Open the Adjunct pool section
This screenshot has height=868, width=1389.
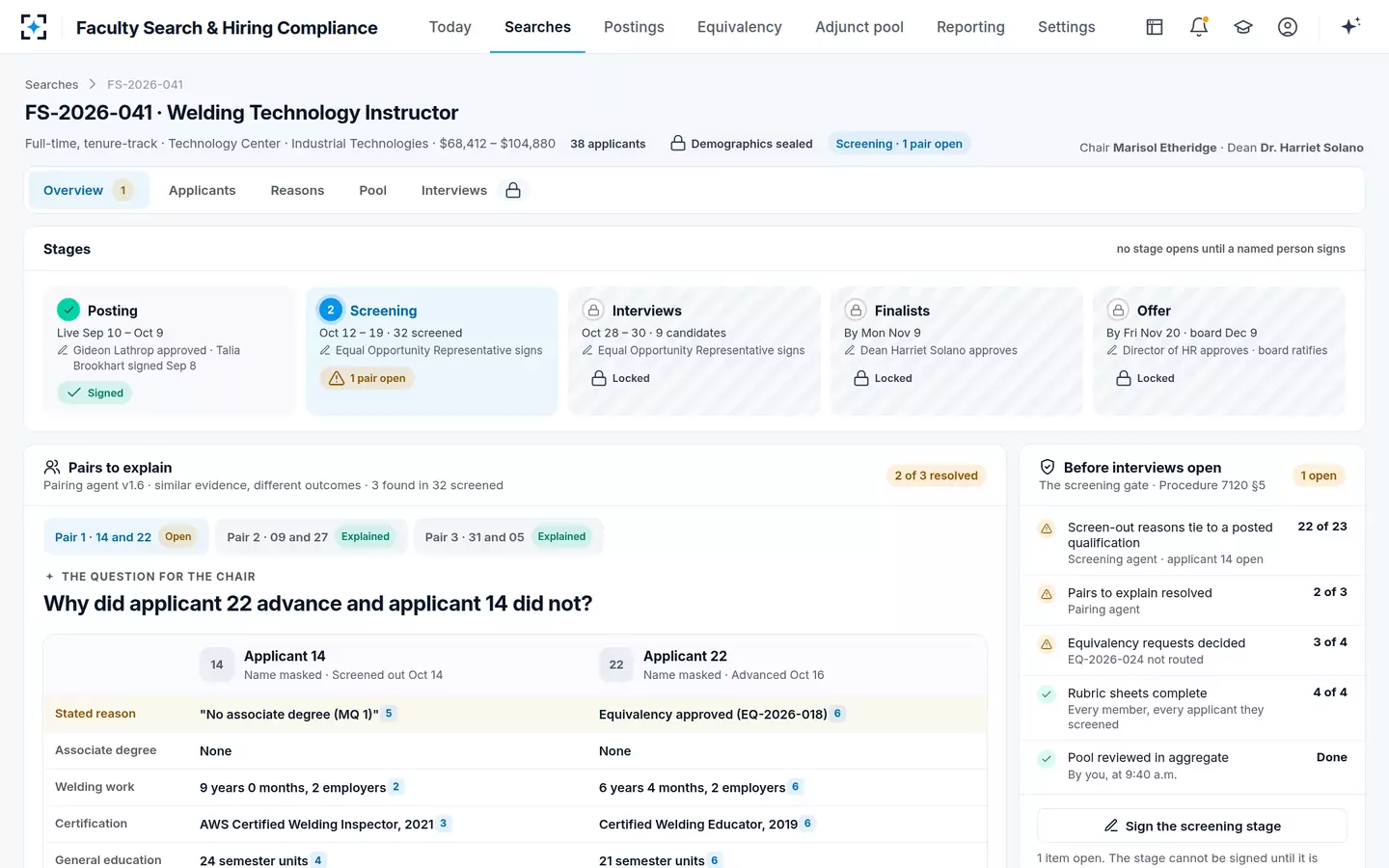pos(859,27)
